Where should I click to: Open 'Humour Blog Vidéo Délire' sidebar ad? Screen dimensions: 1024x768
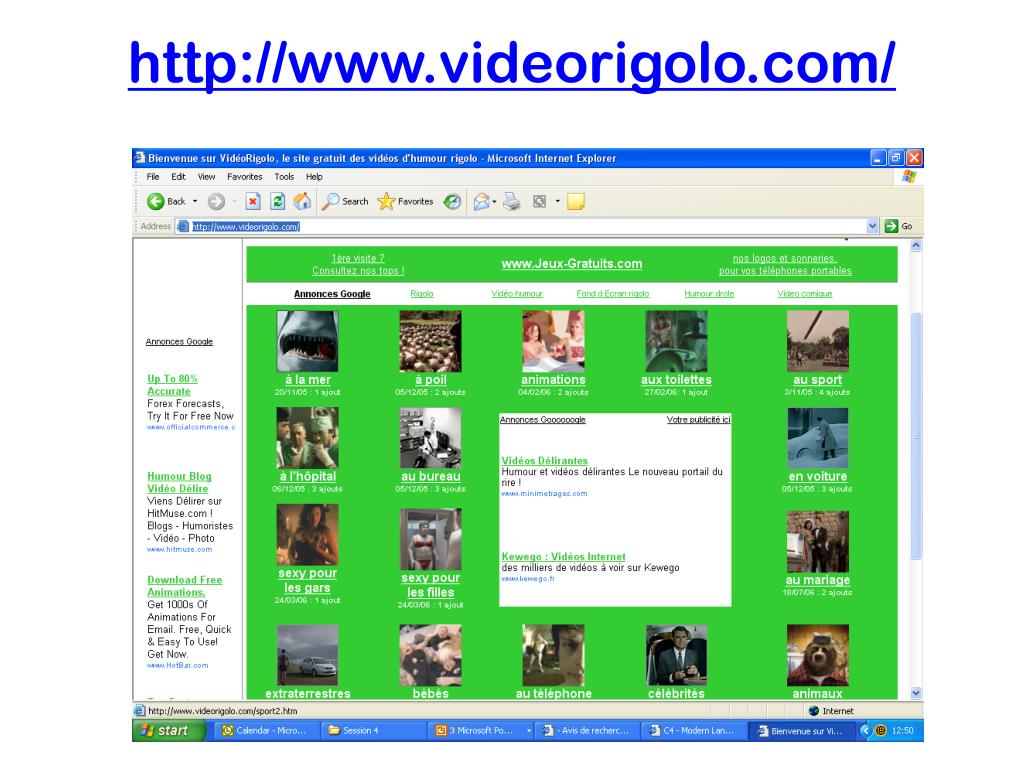pos(179,482)
